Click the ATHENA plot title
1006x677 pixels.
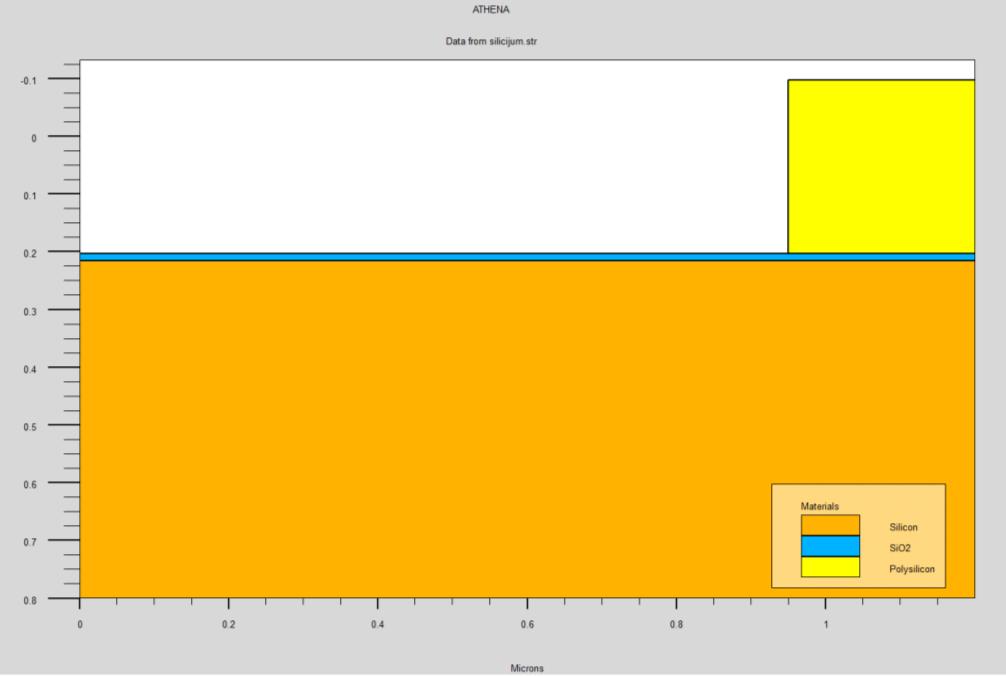tap(491, 10)
